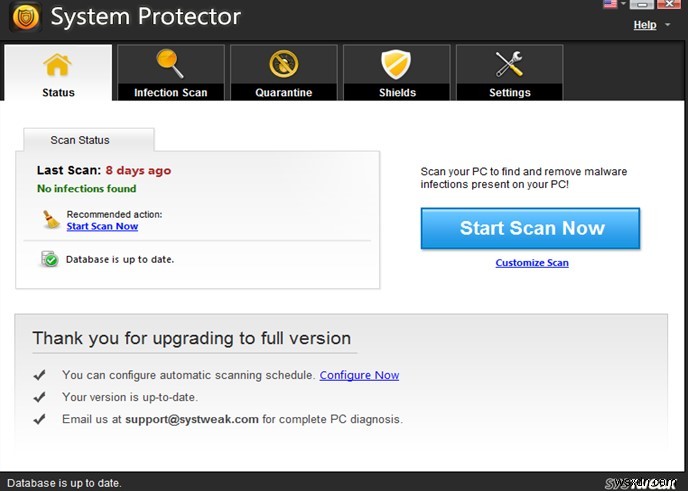Click the database up-to-date check icon

click(x=50, y=259)
